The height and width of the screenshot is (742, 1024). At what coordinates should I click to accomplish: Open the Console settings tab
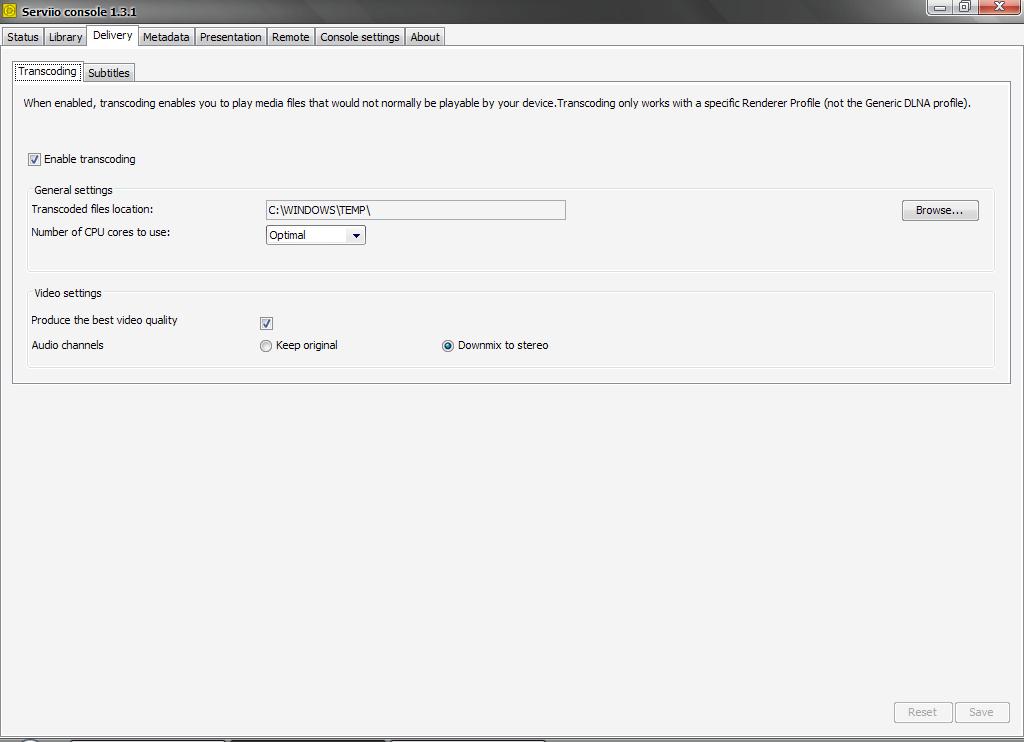(x=359, y=37)
